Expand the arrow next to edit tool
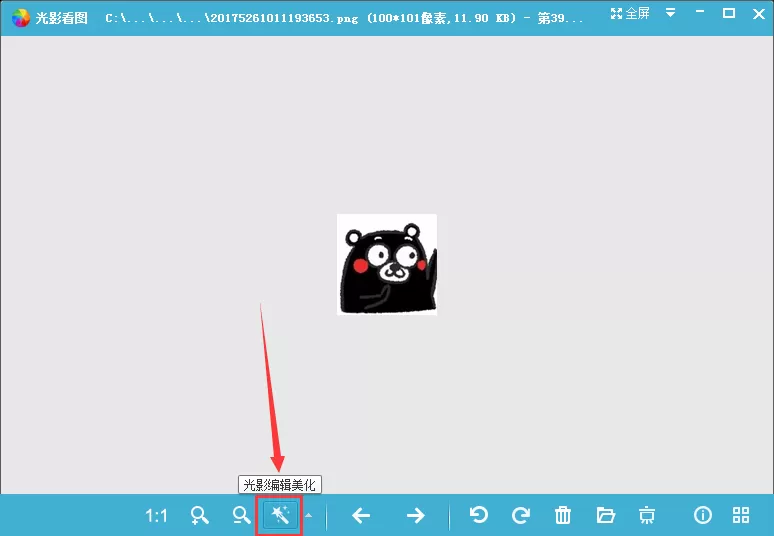Image resolution: width=774 pixels, height=536 pixels. (309, 515)
